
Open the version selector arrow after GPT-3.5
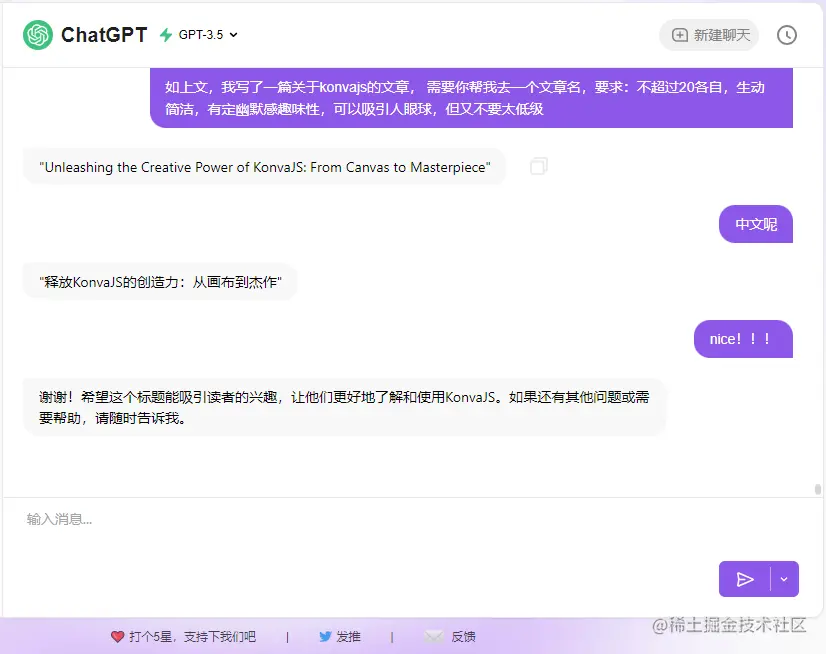click(x=231, y=34)
